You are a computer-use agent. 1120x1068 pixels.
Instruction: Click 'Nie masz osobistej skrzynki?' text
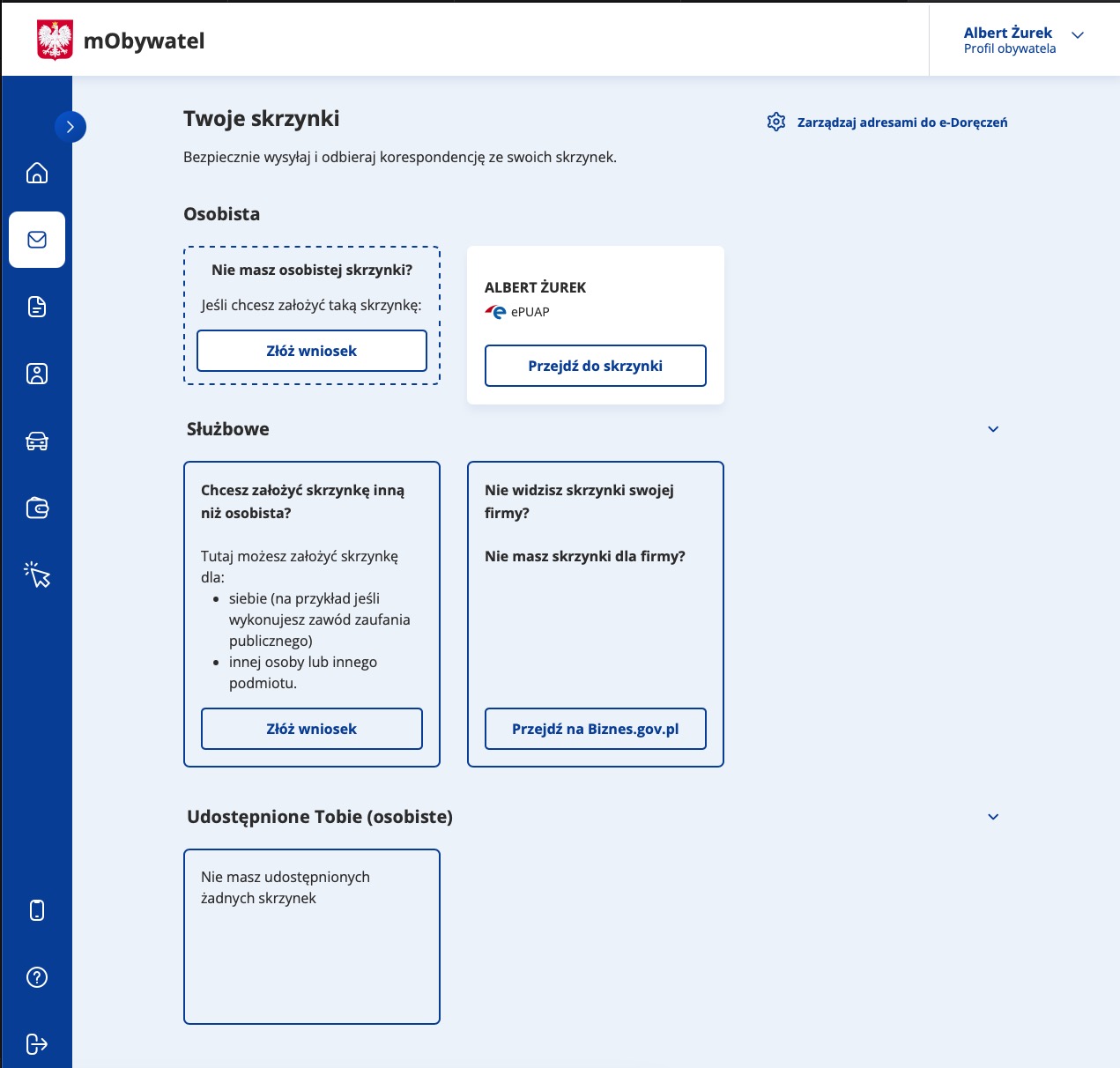(312, 270)
